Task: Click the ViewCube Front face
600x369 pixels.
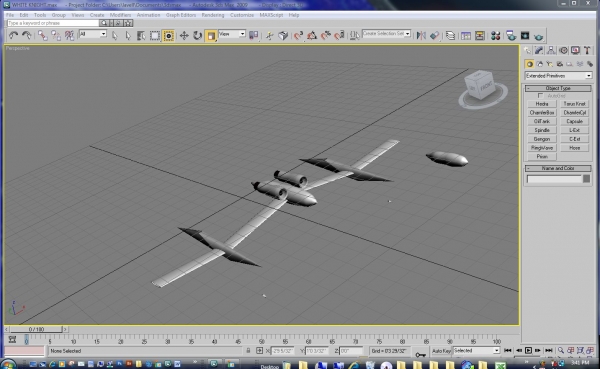Action: click(486, 87)
